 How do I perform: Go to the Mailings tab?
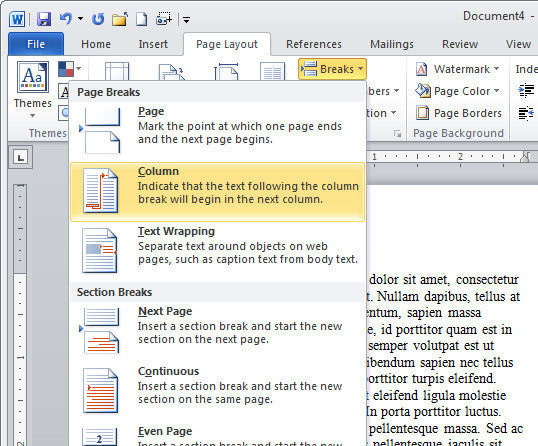(392, 44)
